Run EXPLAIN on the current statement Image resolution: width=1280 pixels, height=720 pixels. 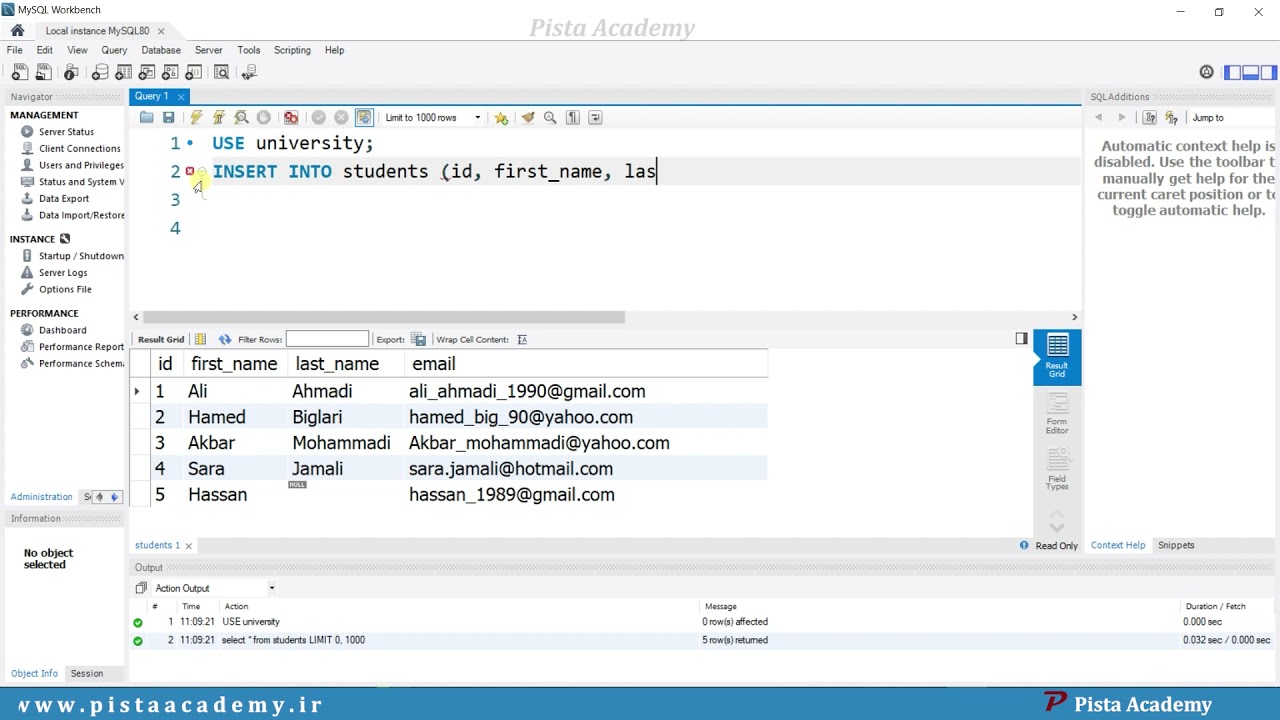pyautogui.click(x=241, y=118)
